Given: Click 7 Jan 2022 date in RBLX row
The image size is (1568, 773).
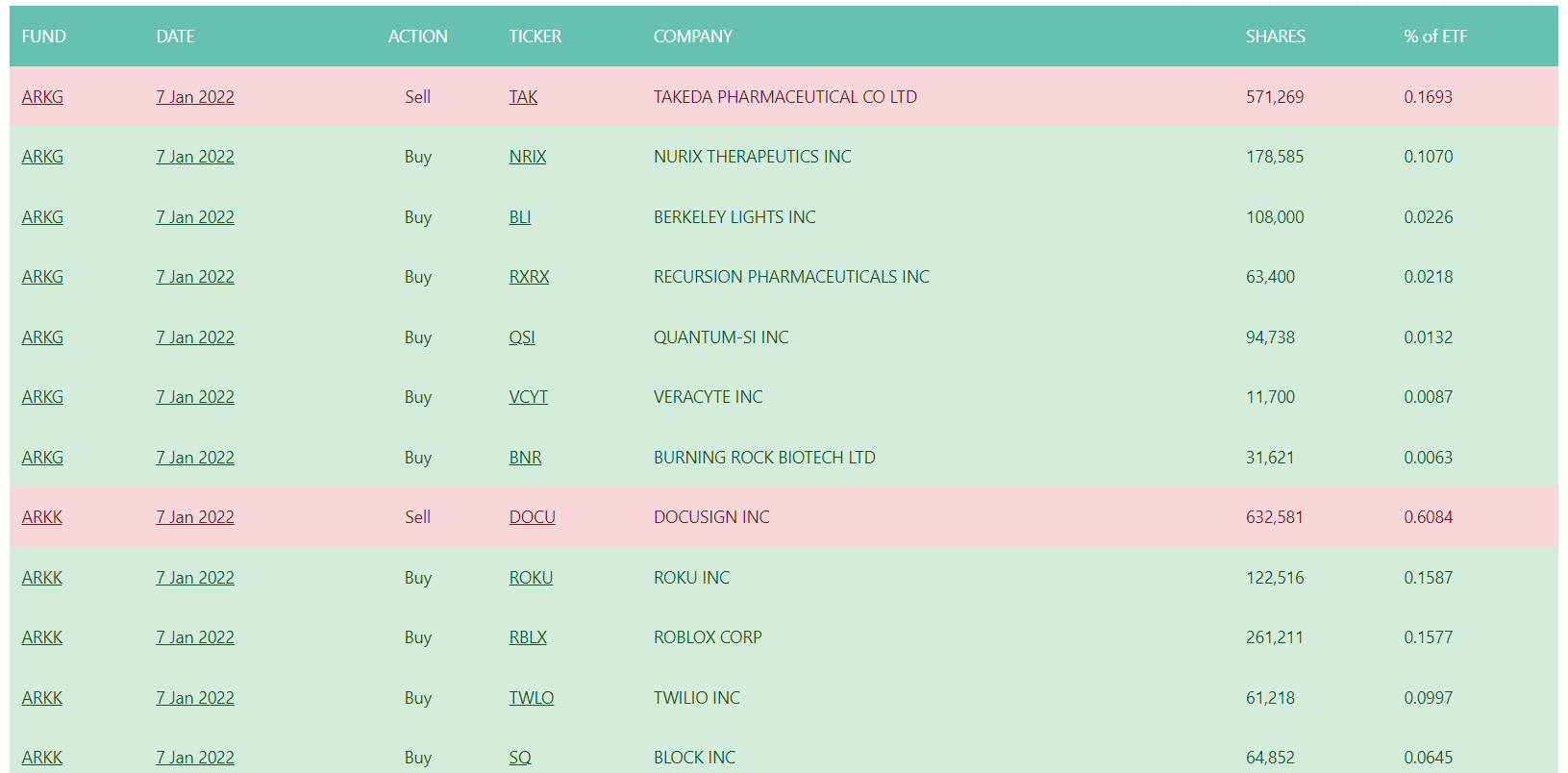Looking at the screenshot, I should (195, 637).
